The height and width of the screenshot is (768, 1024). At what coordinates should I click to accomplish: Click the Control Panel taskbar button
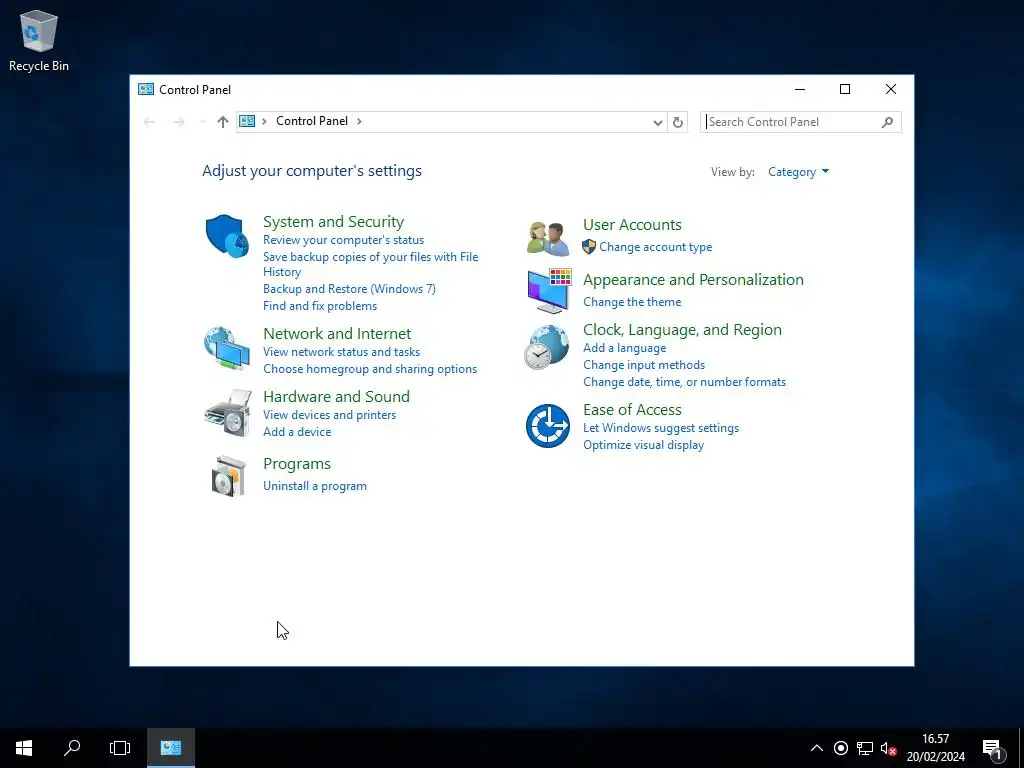171,748
